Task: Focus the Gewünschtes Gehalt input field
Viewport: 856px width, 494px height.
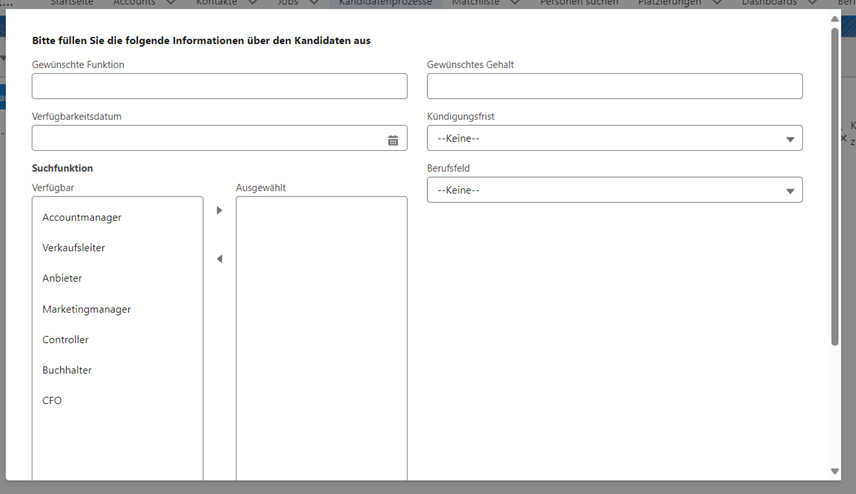Action: [614, 86]
